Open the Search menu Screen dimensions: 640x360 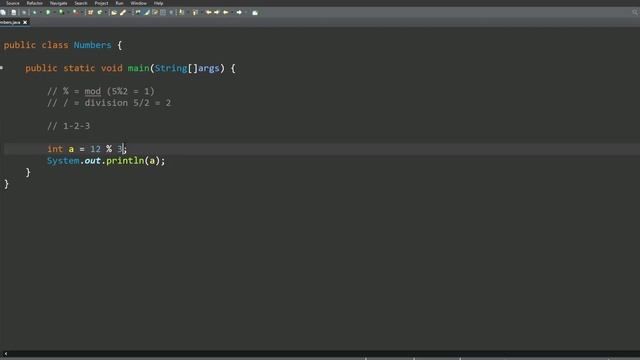tap(81, 3)
